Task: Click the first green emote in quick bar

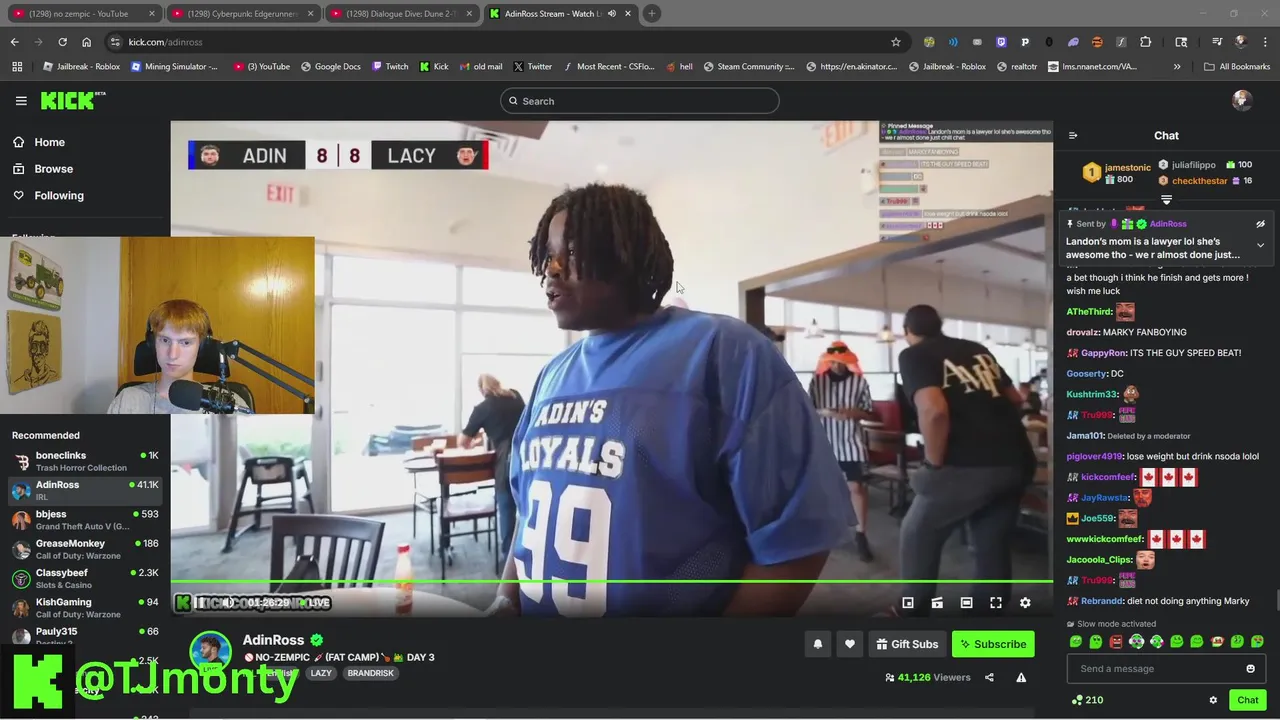Action: click(1076, 642)
